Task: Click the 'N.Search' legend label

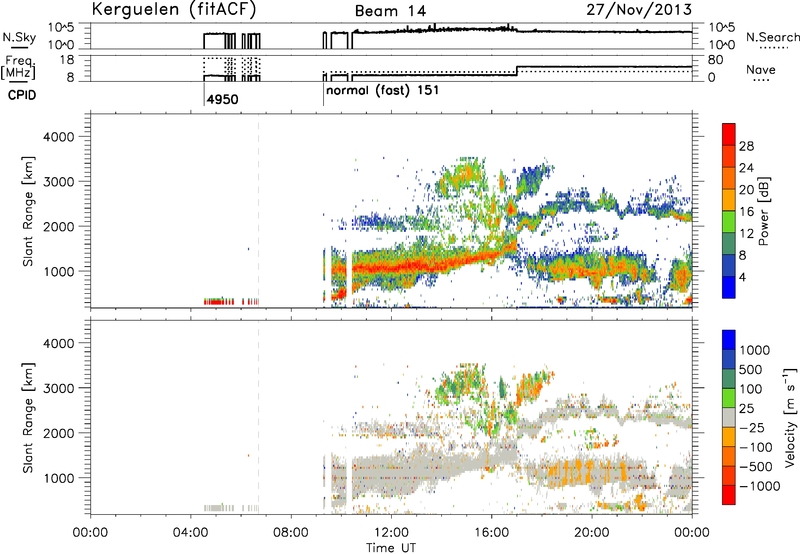Action: 772,37
